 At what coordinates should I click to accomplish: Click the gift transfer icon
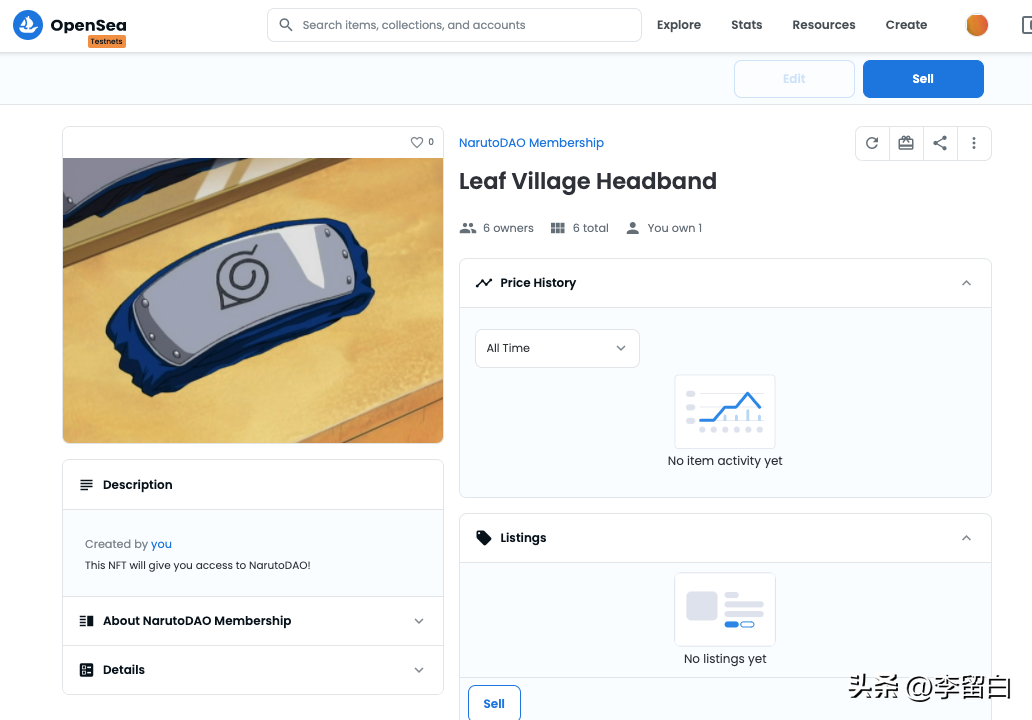pyautogui.click(x=906, y=143)
